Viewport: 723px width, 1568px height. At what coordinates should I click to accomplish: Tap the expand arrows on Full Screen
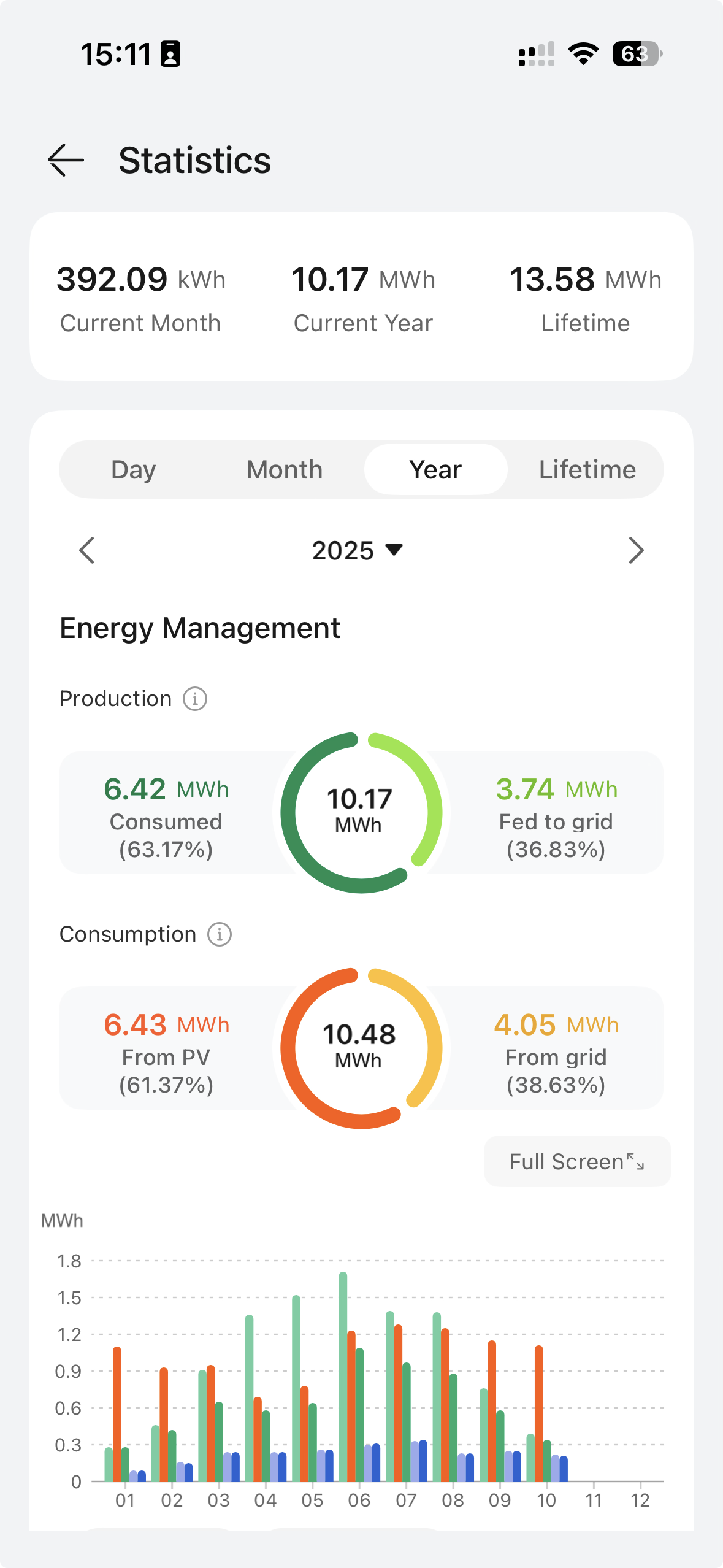[x=635, y=1161]
